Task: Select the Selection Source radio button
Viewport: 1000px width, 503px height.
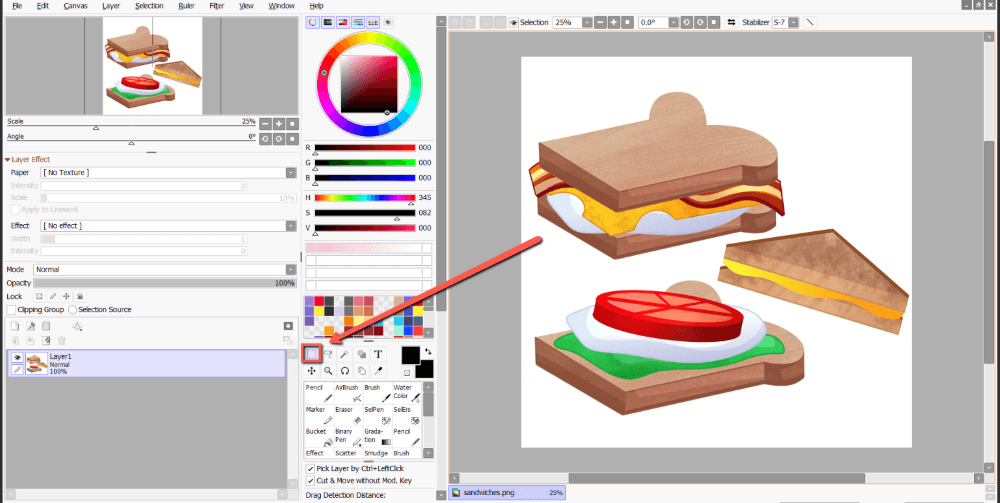Action: pos(73,310)
